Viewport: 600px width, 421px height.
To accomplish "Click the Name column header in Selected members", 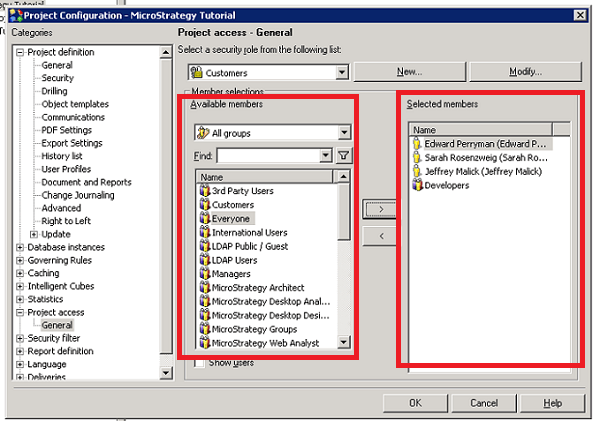I will click(x=481, y=130).
